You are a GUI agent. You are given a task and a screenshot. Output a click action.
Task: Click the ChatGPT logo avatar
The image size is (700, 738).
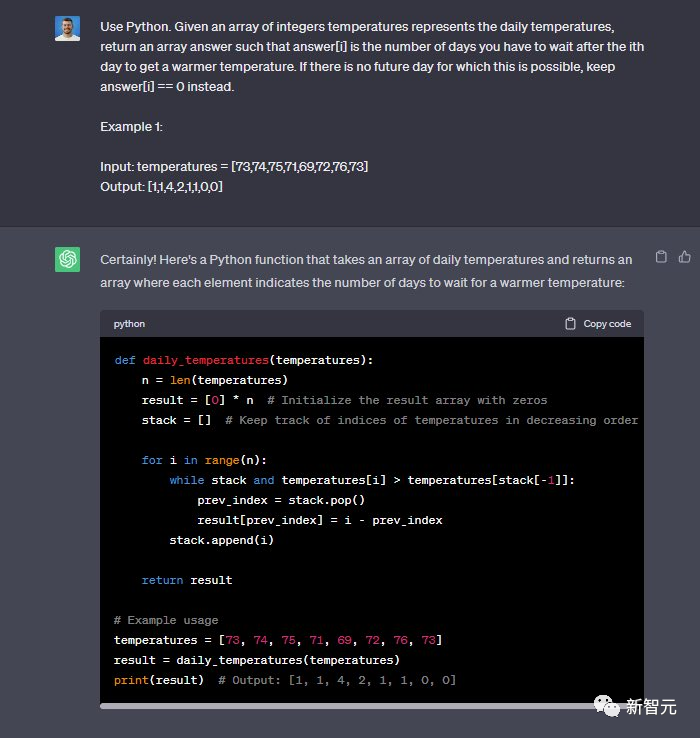[x=67, y=259]
